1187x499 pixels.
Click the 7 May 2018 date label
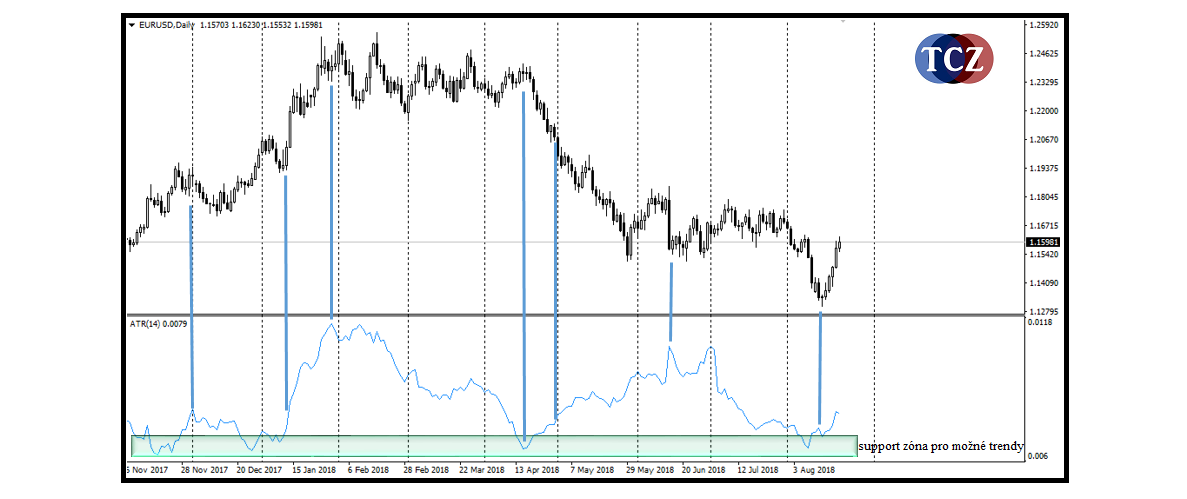[592, 467]
